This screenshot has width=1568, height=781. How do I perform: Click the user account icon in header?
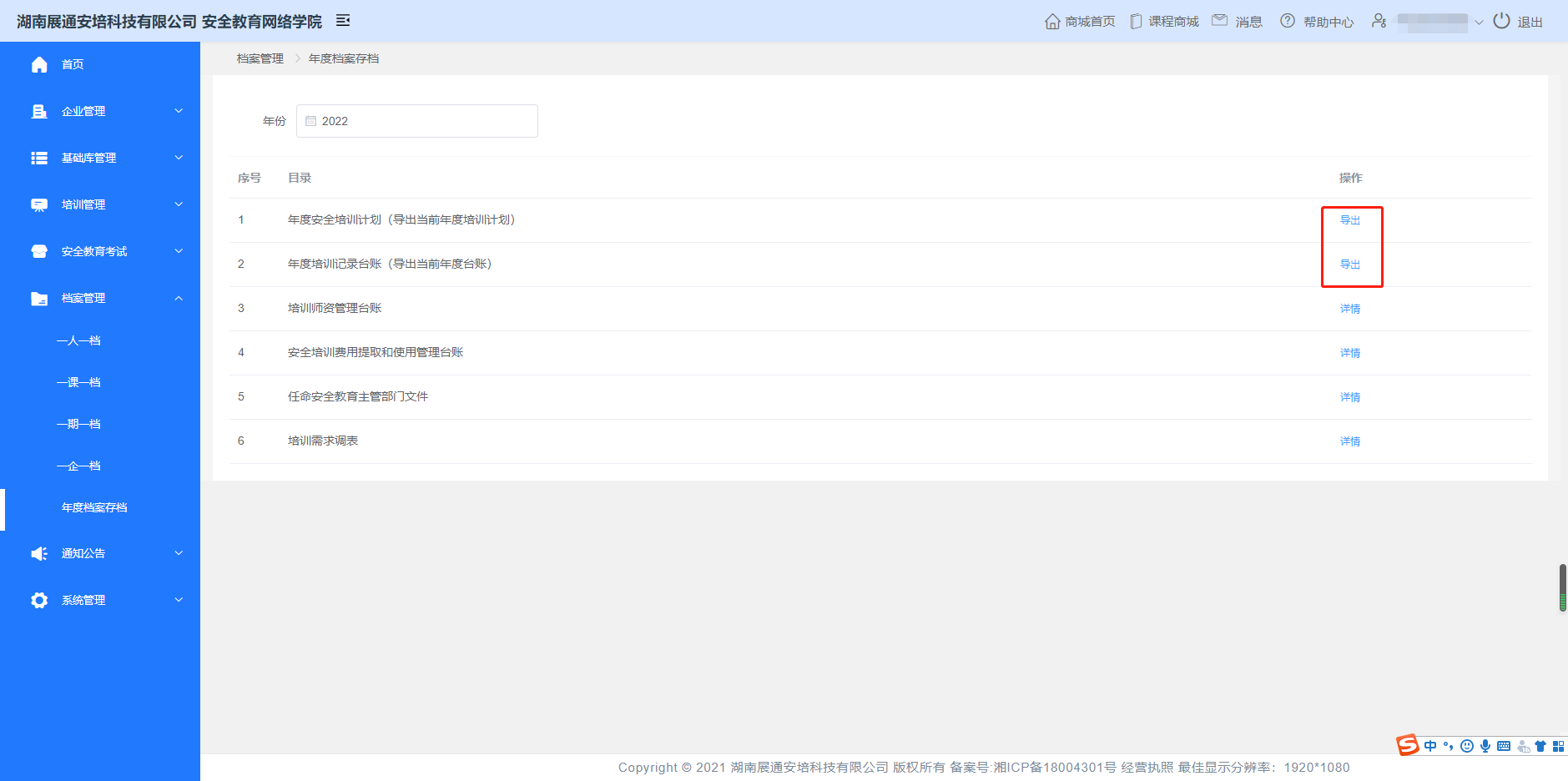[1379, 21]
